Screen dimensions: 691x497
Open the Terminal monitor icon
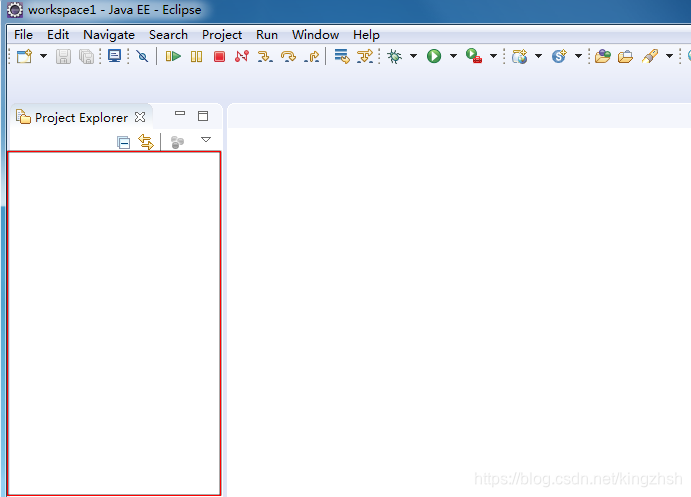[115, 56]
